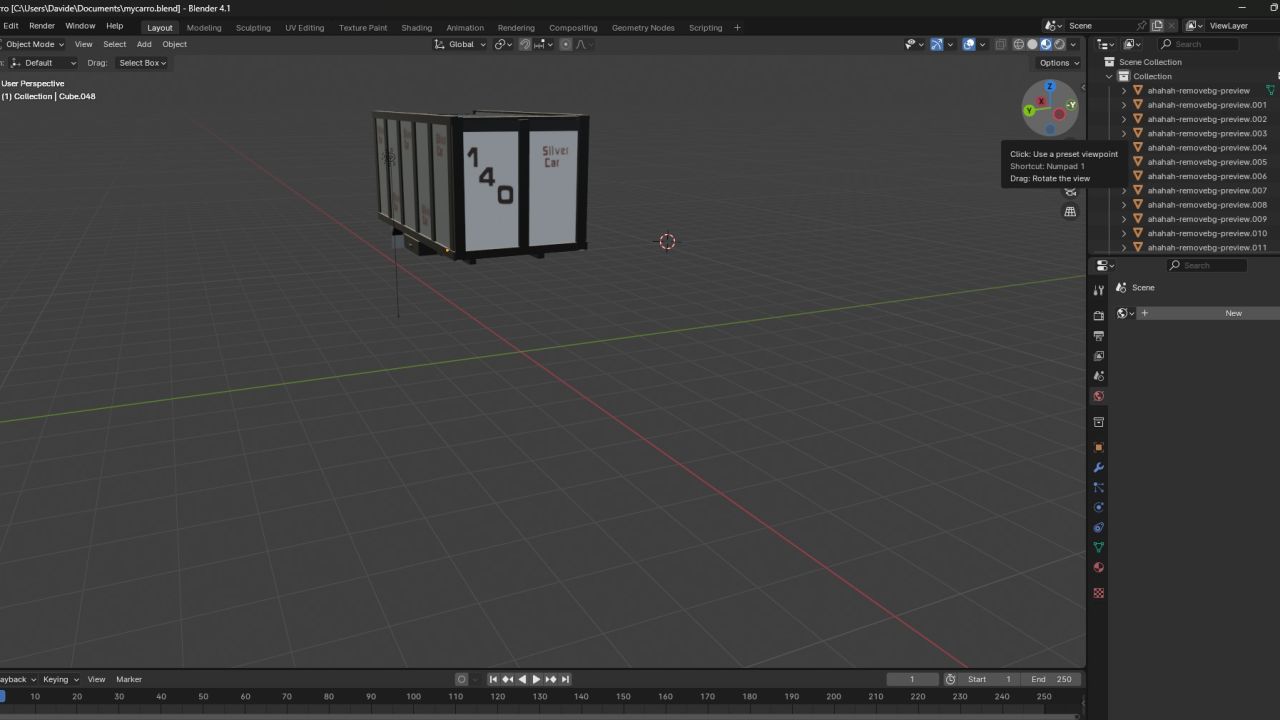This screenshot has width=1280, height=720.
Task: Open the Particles properties tab icon
Action: tap(1098, 487)
